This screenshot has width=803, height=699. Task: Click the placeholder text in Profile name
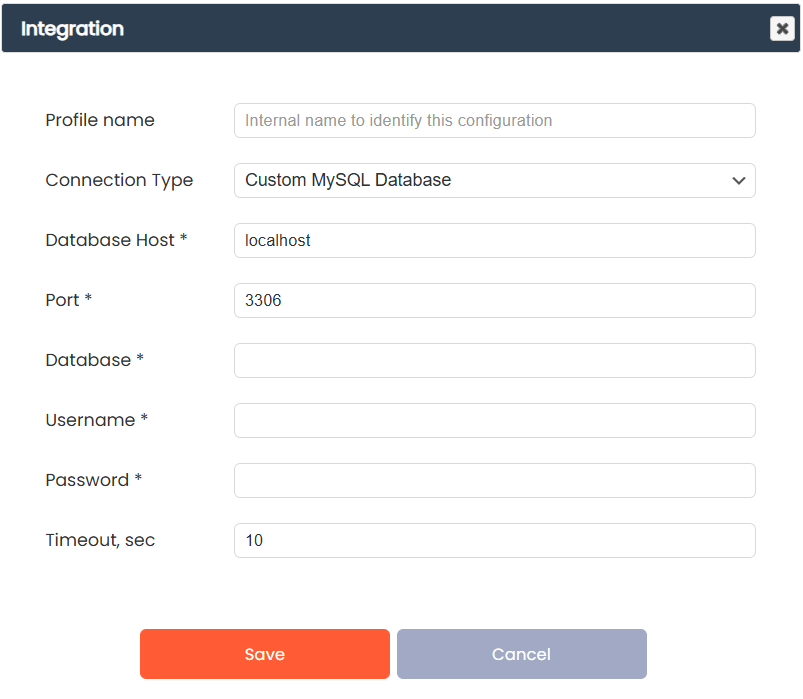point(392,120)
